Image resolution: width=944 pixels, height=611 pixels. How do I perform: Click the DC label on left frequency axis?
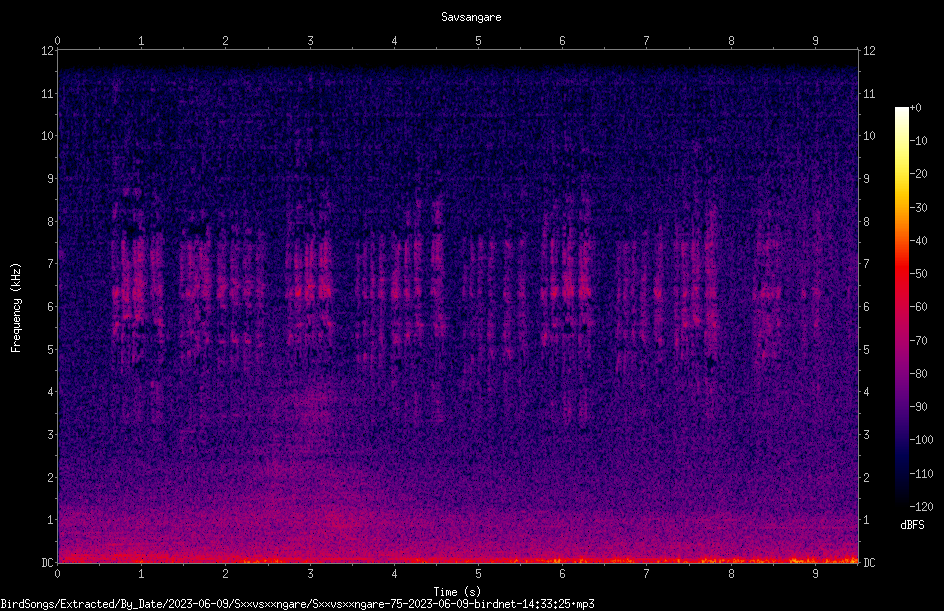click(48, 563)
